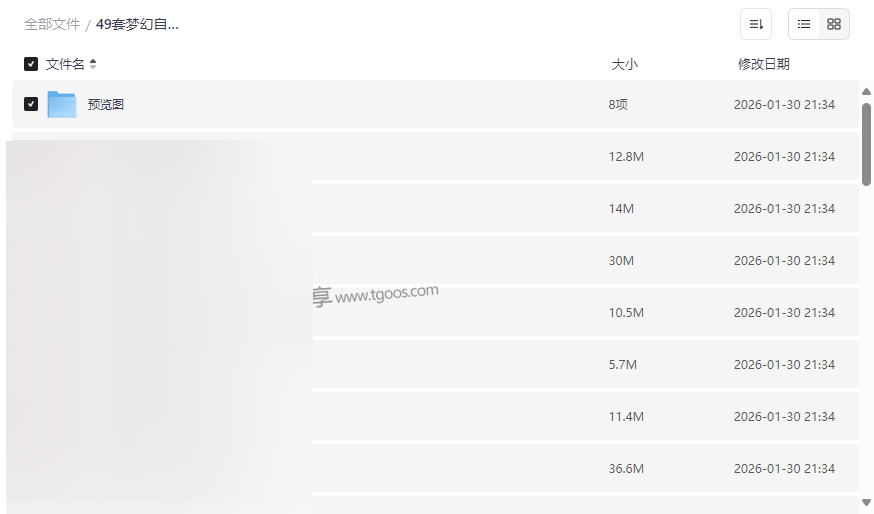The height and width of the screenshot is (514, 874).
Task: Click the 大小 column header
Action: pos(624,64)
